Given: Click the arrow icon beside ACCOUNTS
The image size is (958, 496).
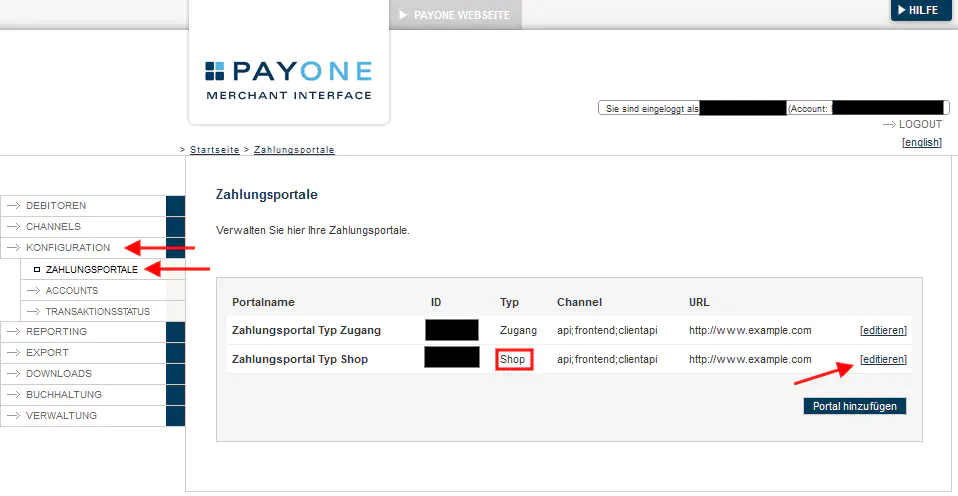Looking at the screenshot, I should pyautogui.click(x=34, y=291).
